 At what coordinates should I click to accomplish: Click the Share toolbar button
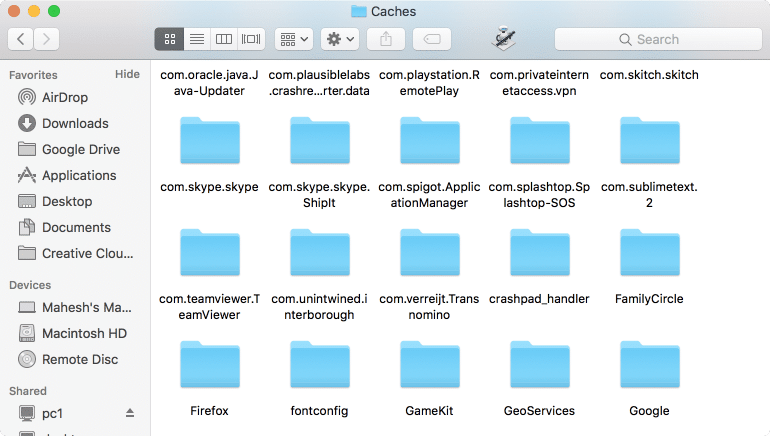386,39
